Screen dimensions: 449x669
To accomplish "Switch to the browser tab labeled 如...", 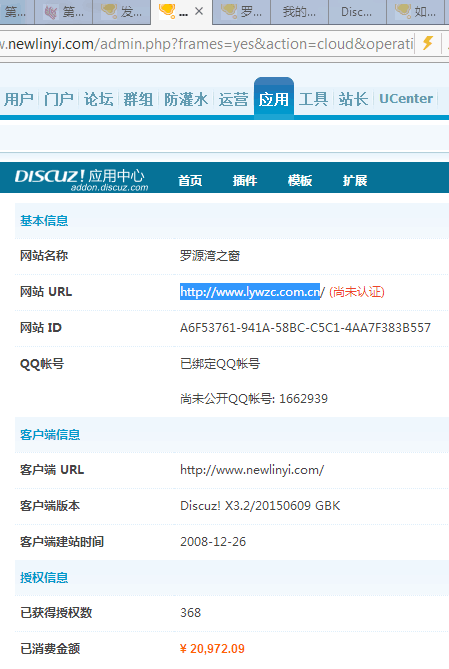I will click(x=417, y=12).
